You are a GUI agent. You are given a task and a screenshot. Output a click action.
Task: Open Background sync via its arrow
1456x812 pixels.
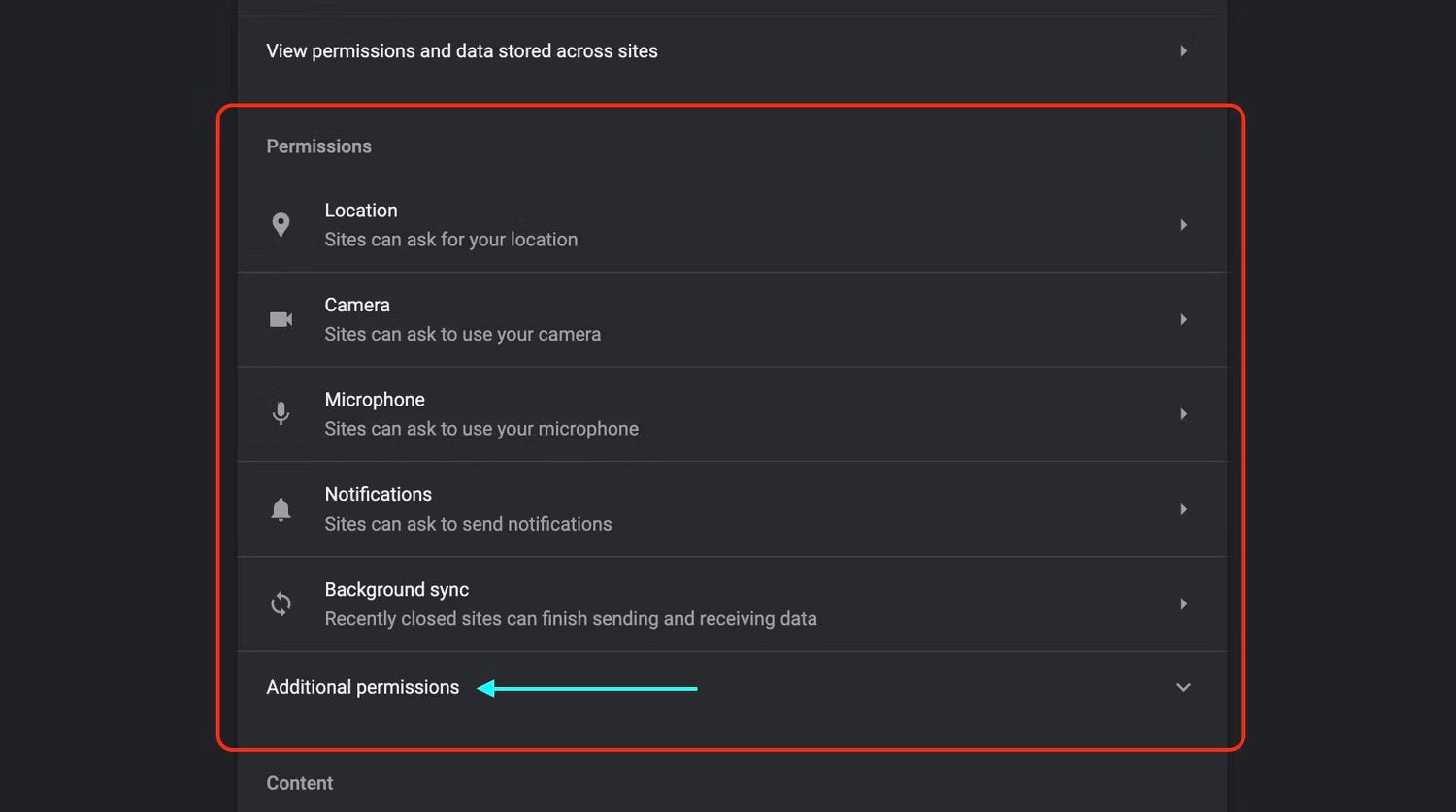tap(1183, 603)
